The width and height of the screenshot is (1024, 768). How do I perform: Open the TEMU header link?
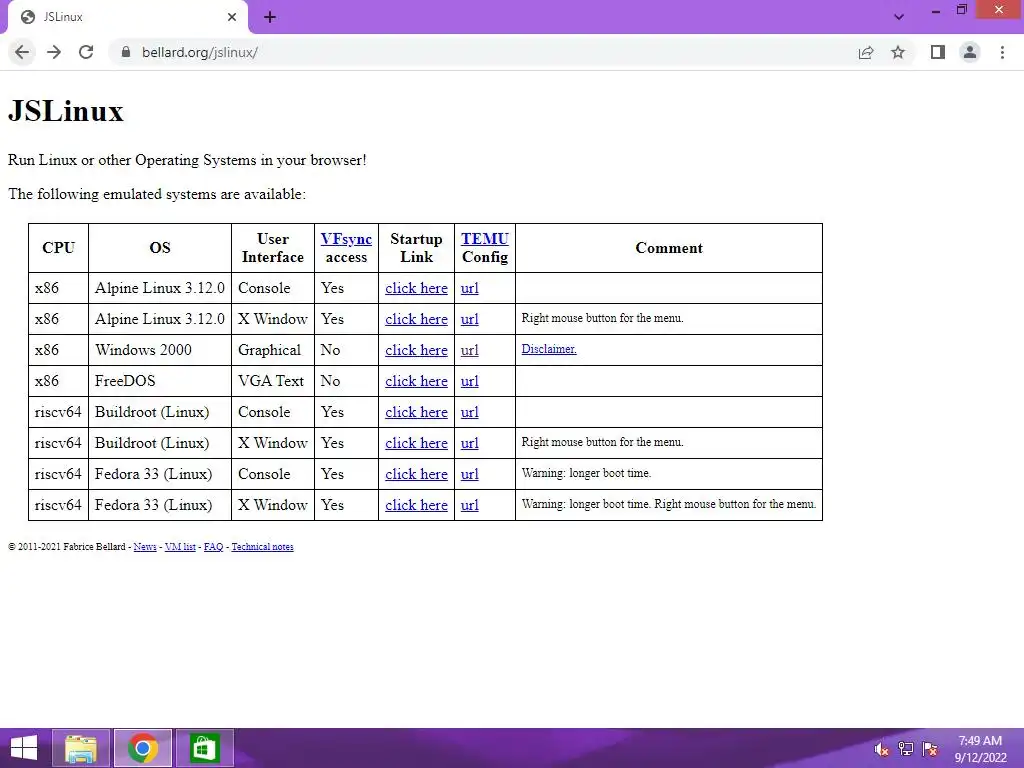click(x=485, y=239)
